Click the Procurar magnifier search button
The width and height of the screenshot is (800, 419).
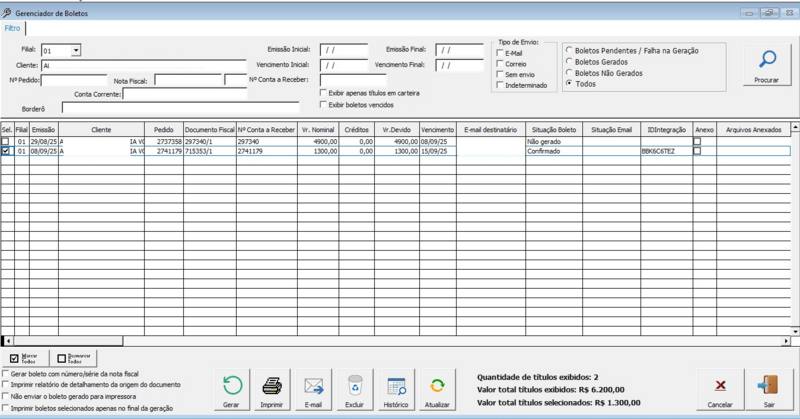(767, 64)
